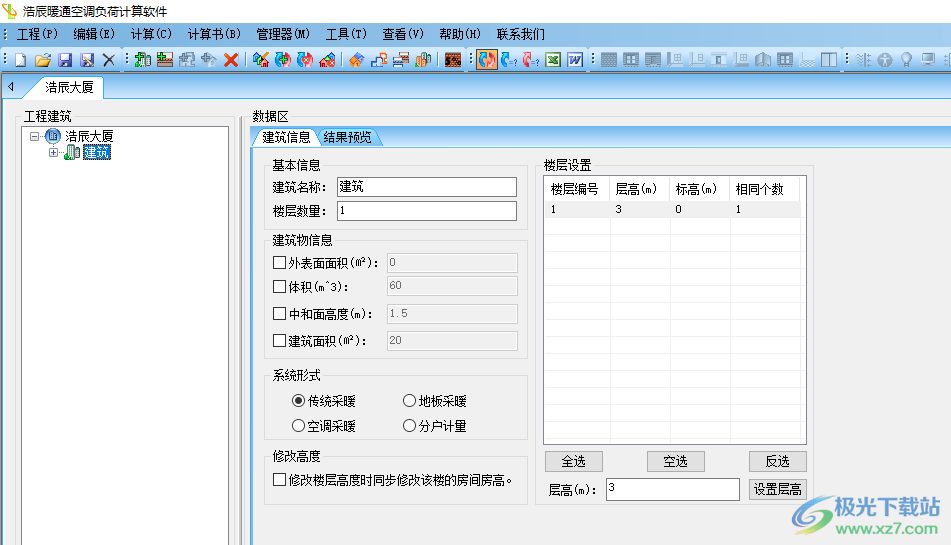Open the 编辑(E) menu

pyautogui.click(x=94, y=34)
